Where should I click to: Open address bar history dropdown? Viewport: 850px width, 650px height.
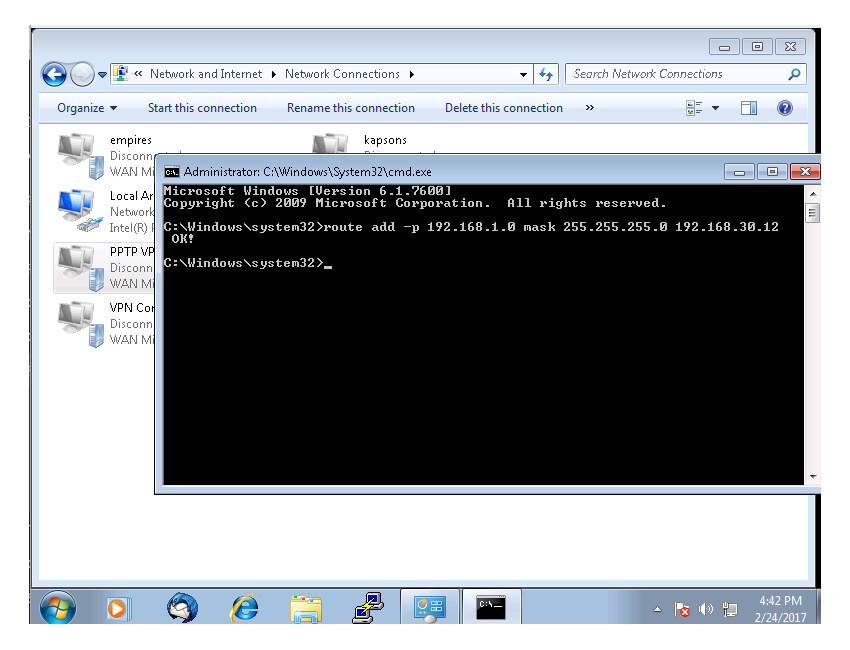tap(523, 74)
